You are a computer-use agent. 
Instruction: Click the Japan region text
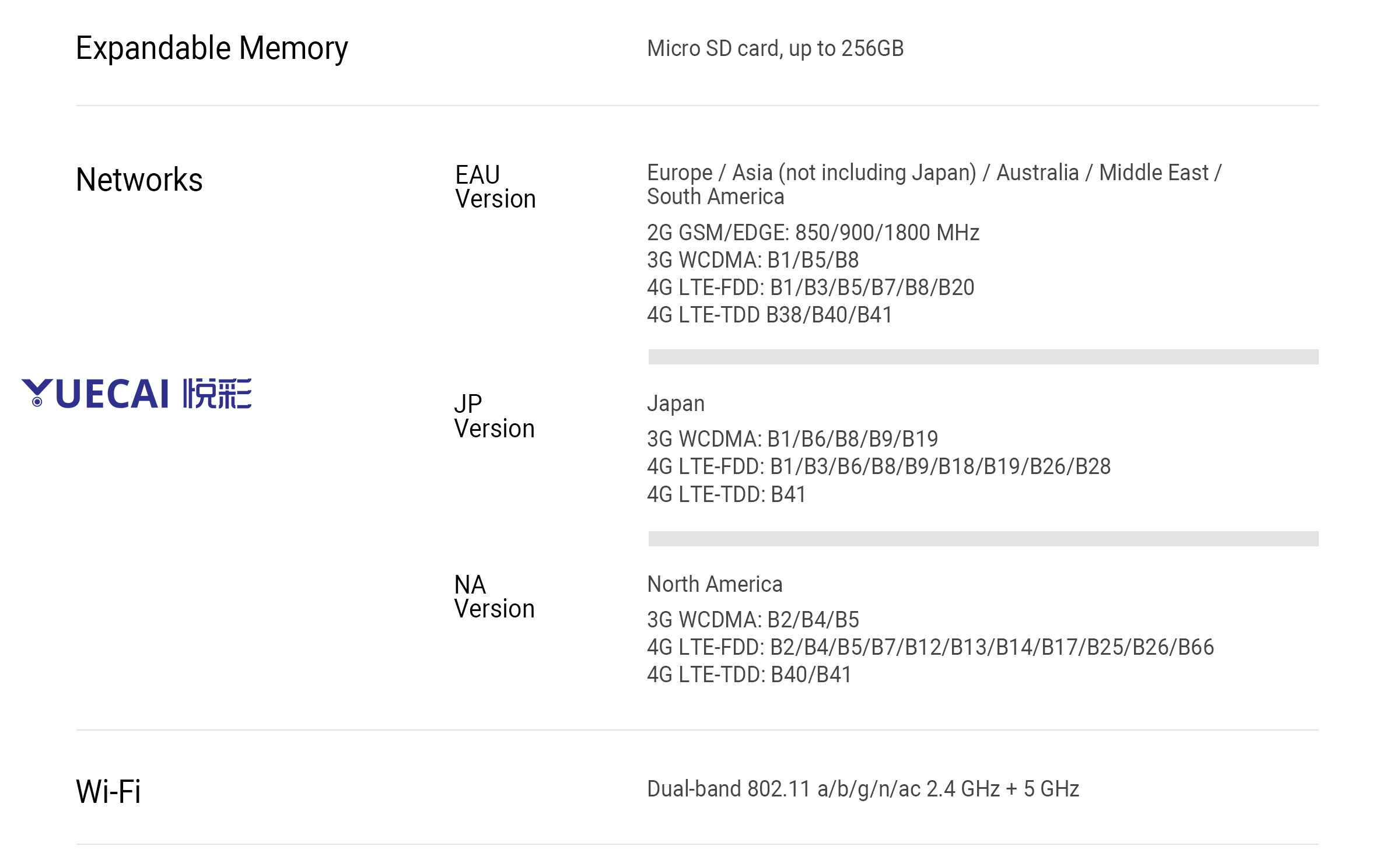point(675,403)
